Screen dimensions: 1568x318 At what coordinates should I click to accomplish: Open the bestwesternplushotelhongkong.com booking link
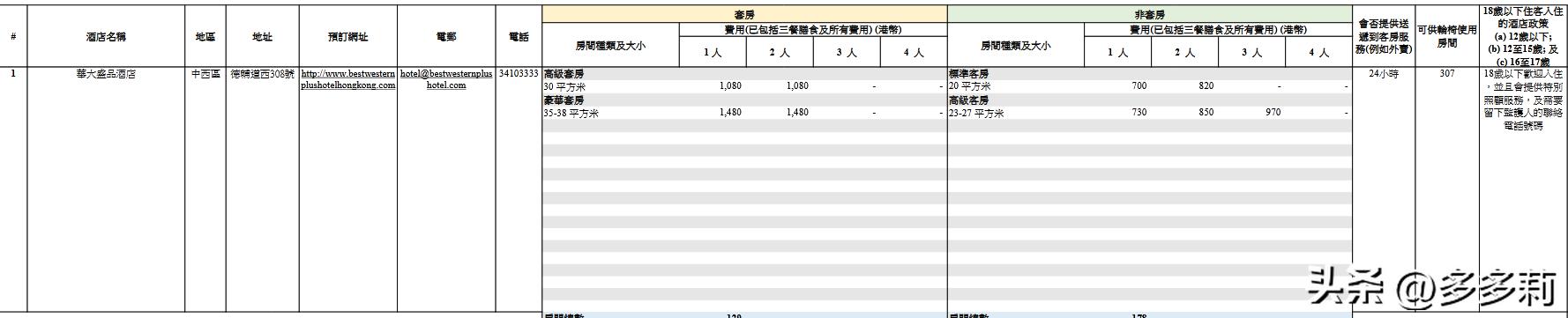tap(347, 79)
